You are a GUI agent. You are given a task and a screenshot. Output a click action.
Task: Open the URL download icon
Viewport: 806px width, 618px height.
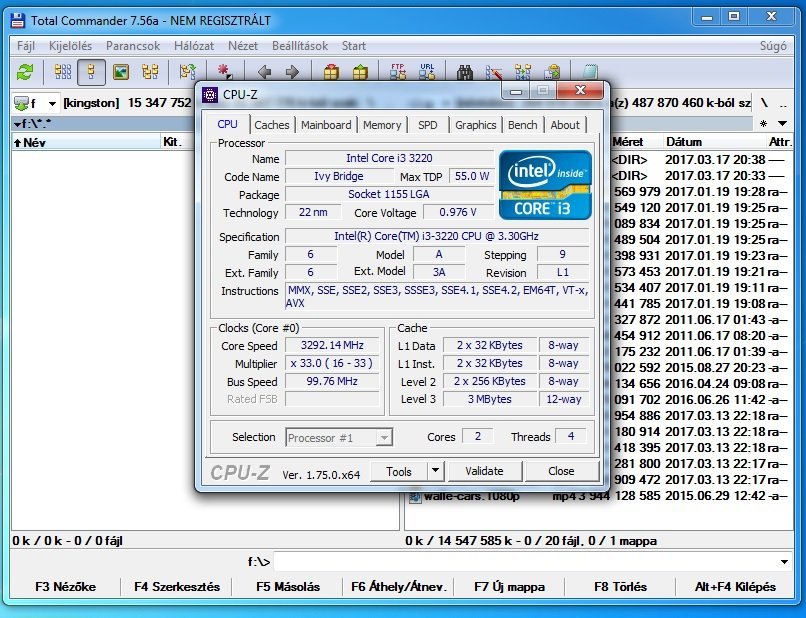[427, 71]
